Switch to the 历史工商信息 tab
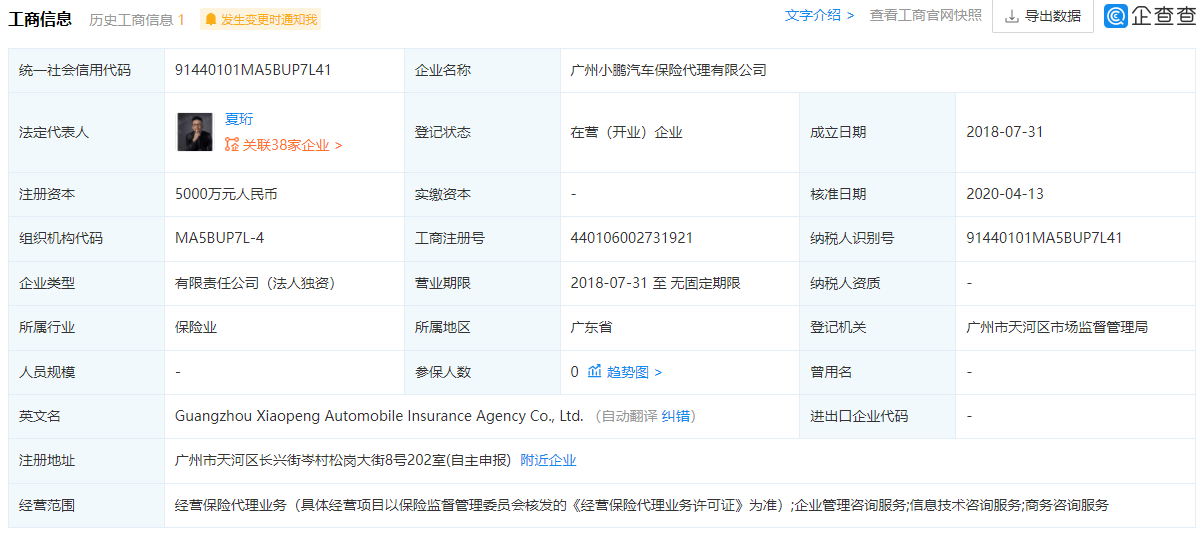 [136, 20]
